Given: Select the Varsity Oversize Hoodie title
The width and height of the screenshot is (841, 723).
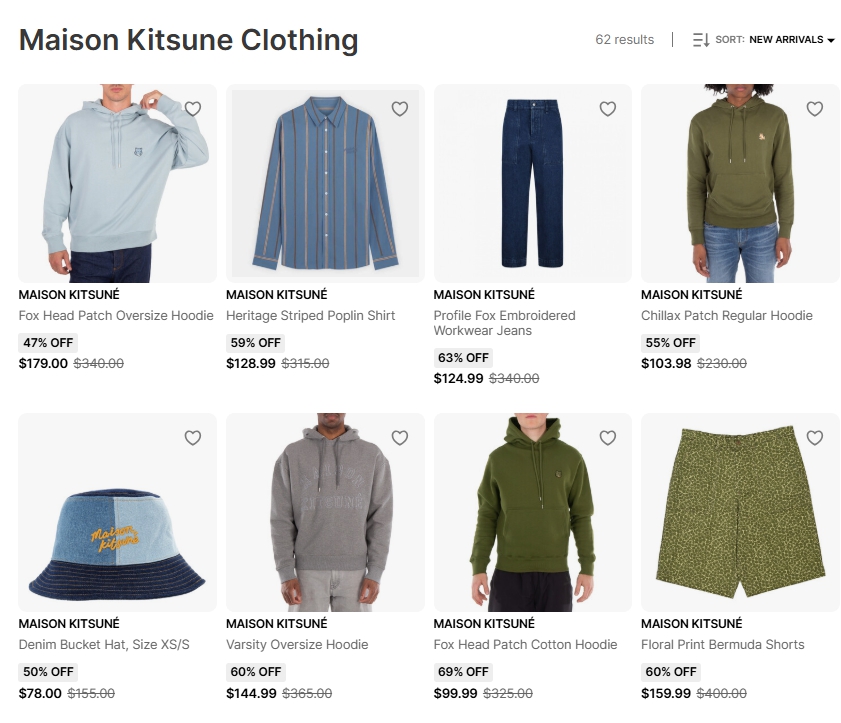Looking at the screenshot, I should click(297, 644).
